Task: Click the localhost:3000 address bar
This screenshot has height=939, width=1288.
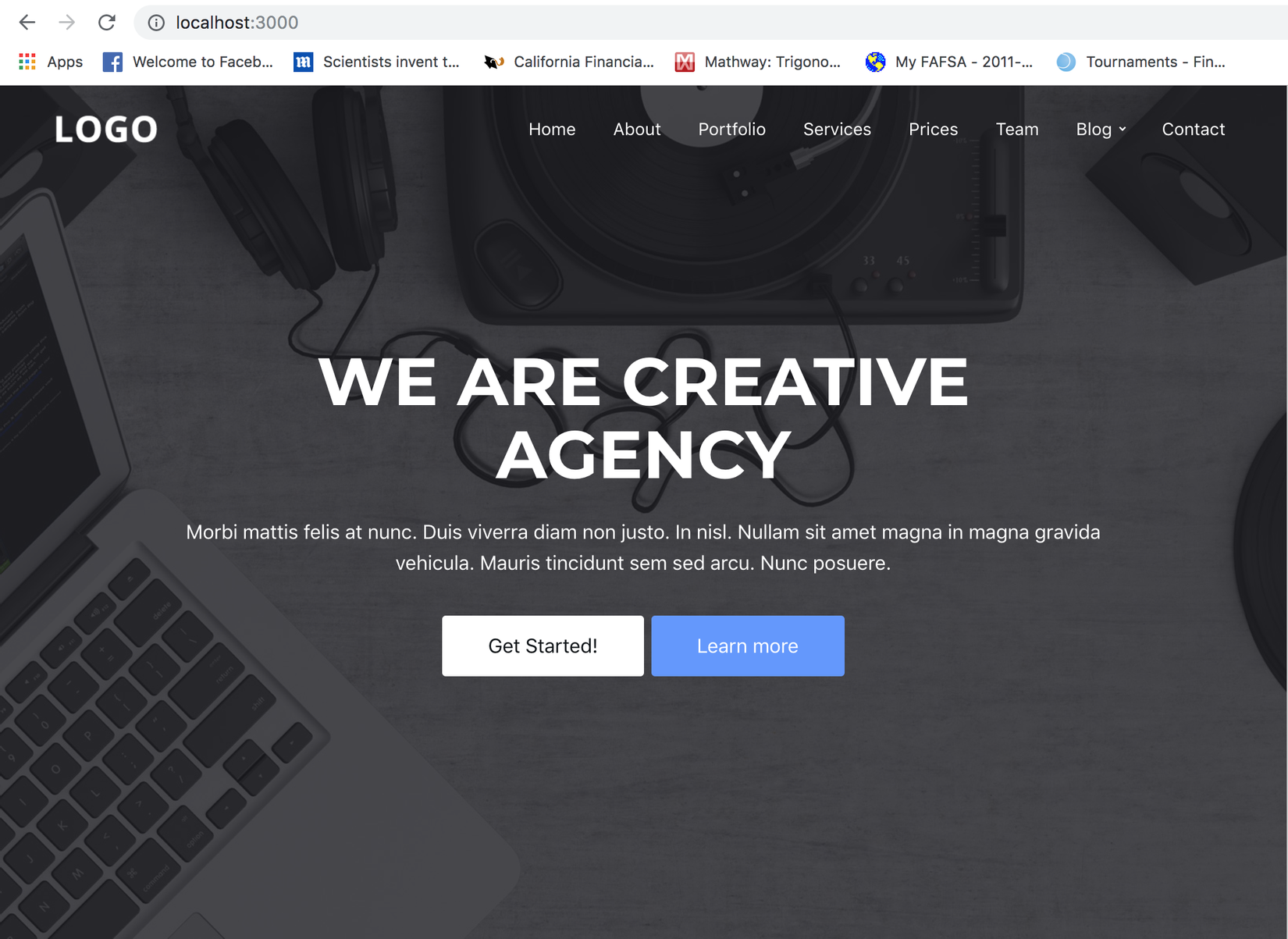Action: 703,23
